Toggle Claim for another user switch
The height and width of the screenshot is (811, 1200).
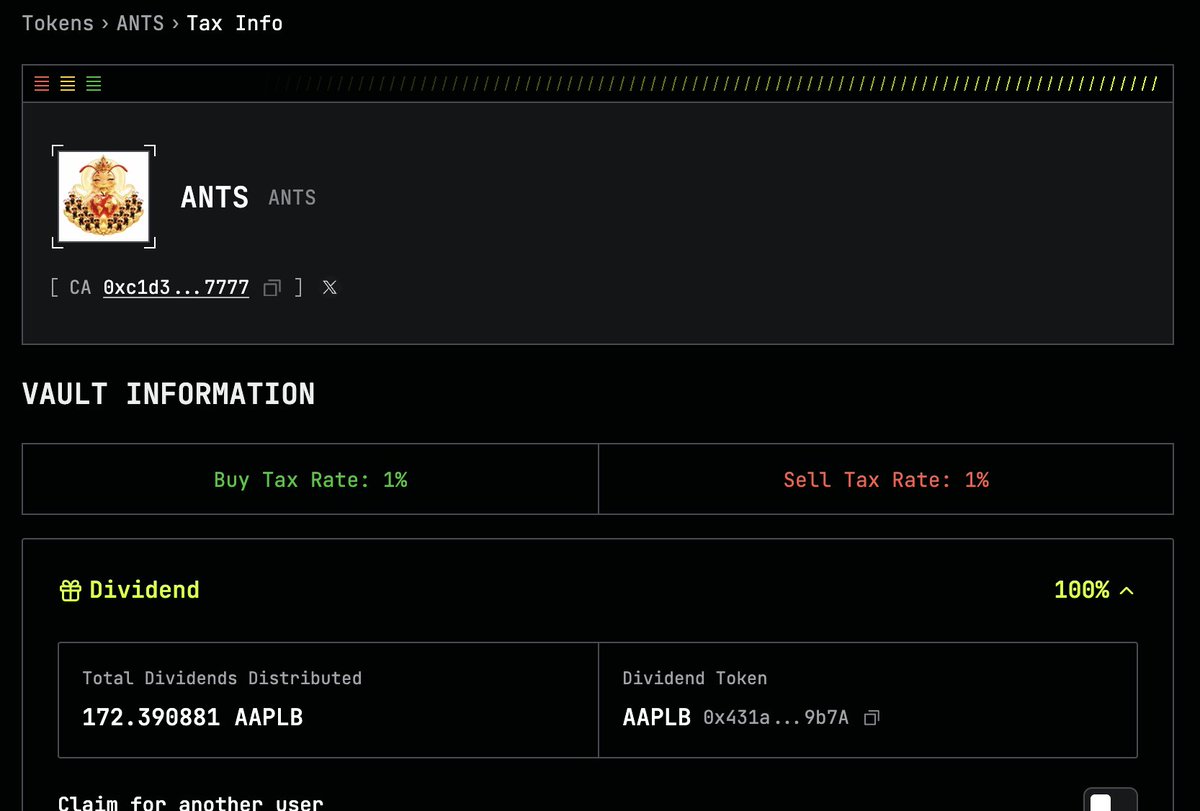pyautogui.click(x=1110, y=801)
